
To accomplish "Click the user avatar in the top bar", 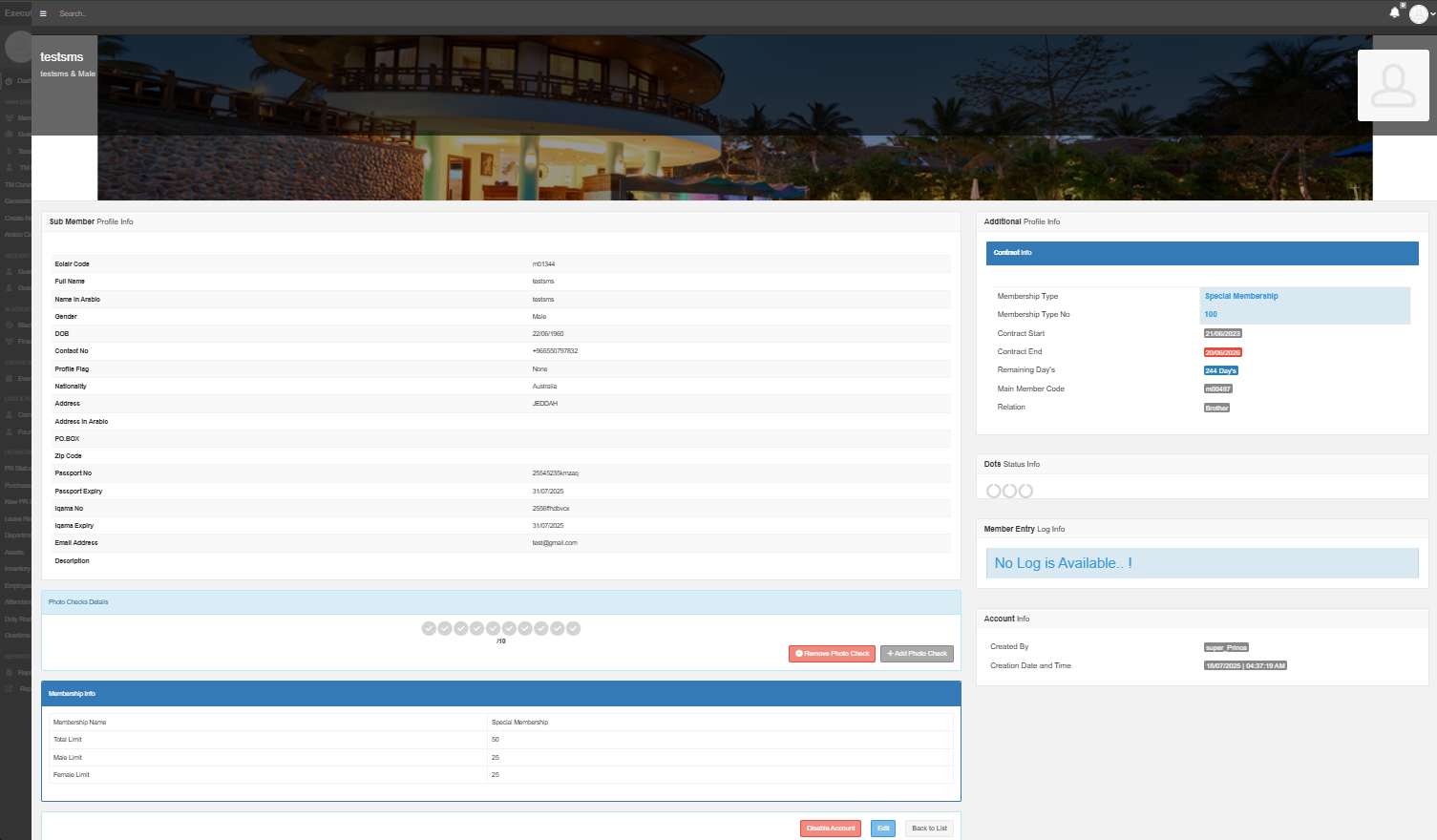I will pos(1418,14).
